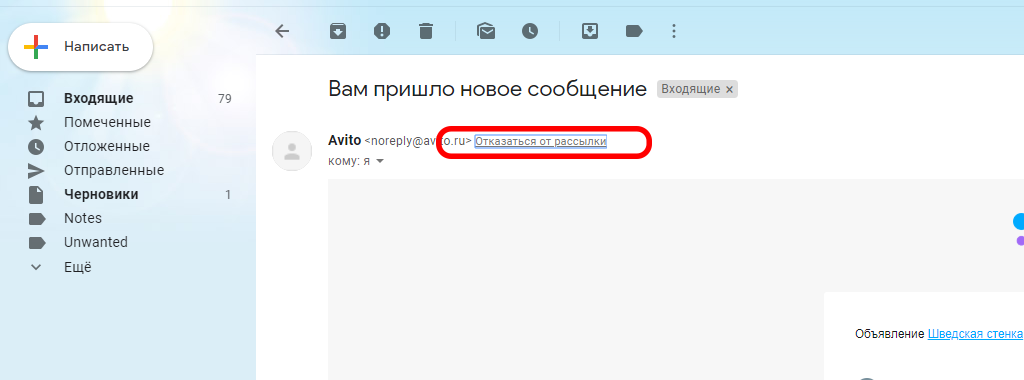1024x380 pixels.
Task: Click the Отказаться от рассылки unsubscribe link
Action: click(541, 140)
